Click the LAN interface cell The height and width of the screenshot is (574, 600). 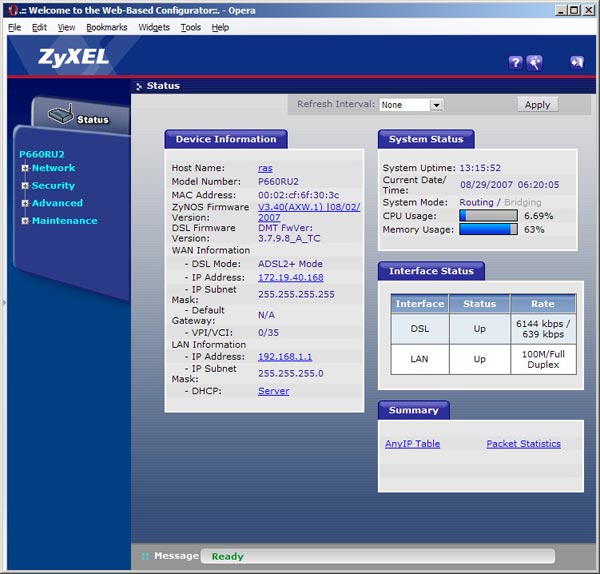420,359
